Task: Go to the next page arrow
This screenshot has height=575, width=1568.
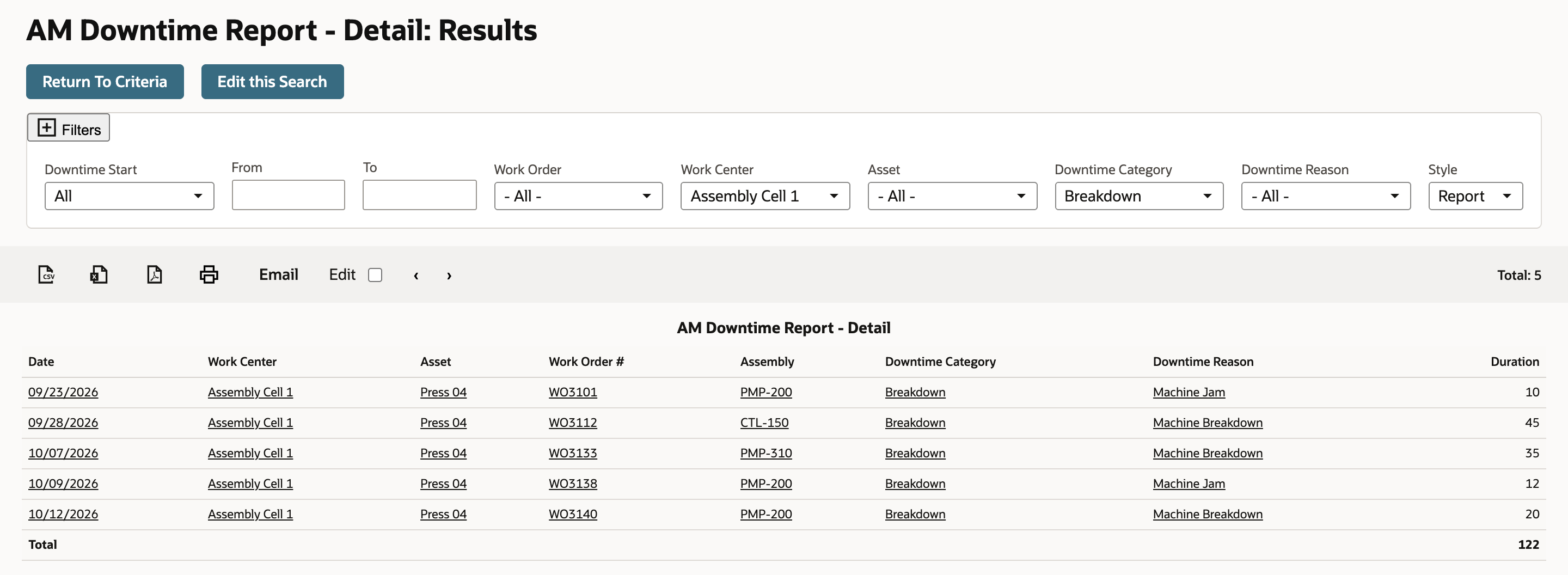Action: click(449, 275)
